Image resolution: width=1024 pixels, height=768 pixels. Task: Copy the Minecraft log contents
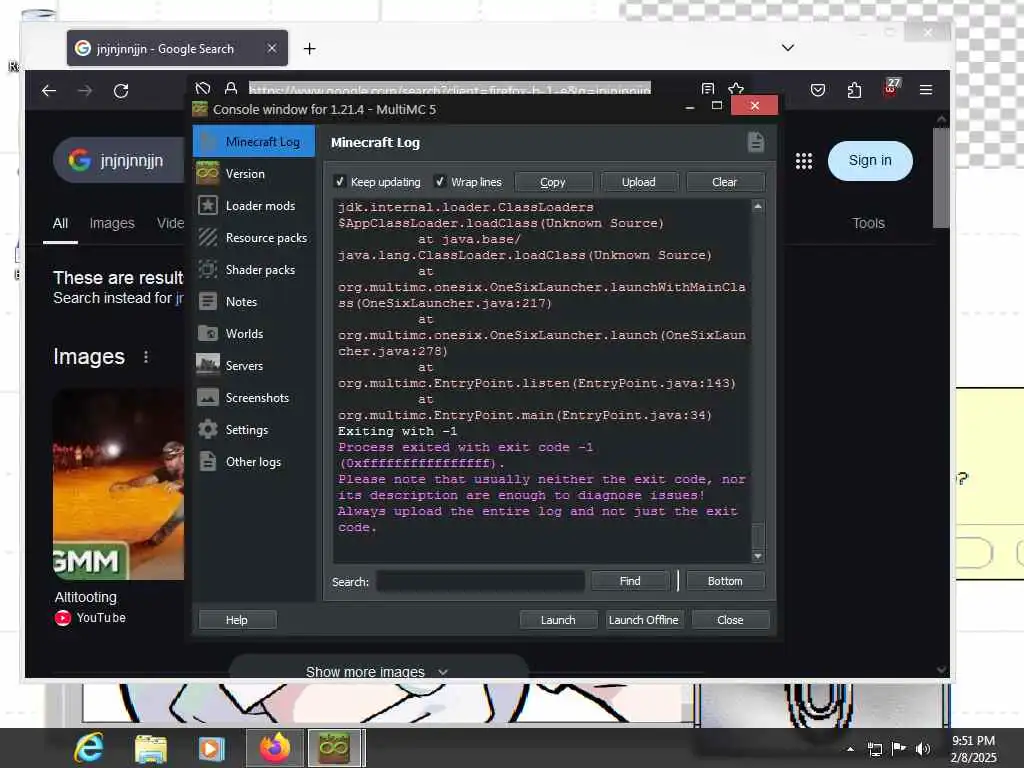pyautogui.click(x=553, y=182)
